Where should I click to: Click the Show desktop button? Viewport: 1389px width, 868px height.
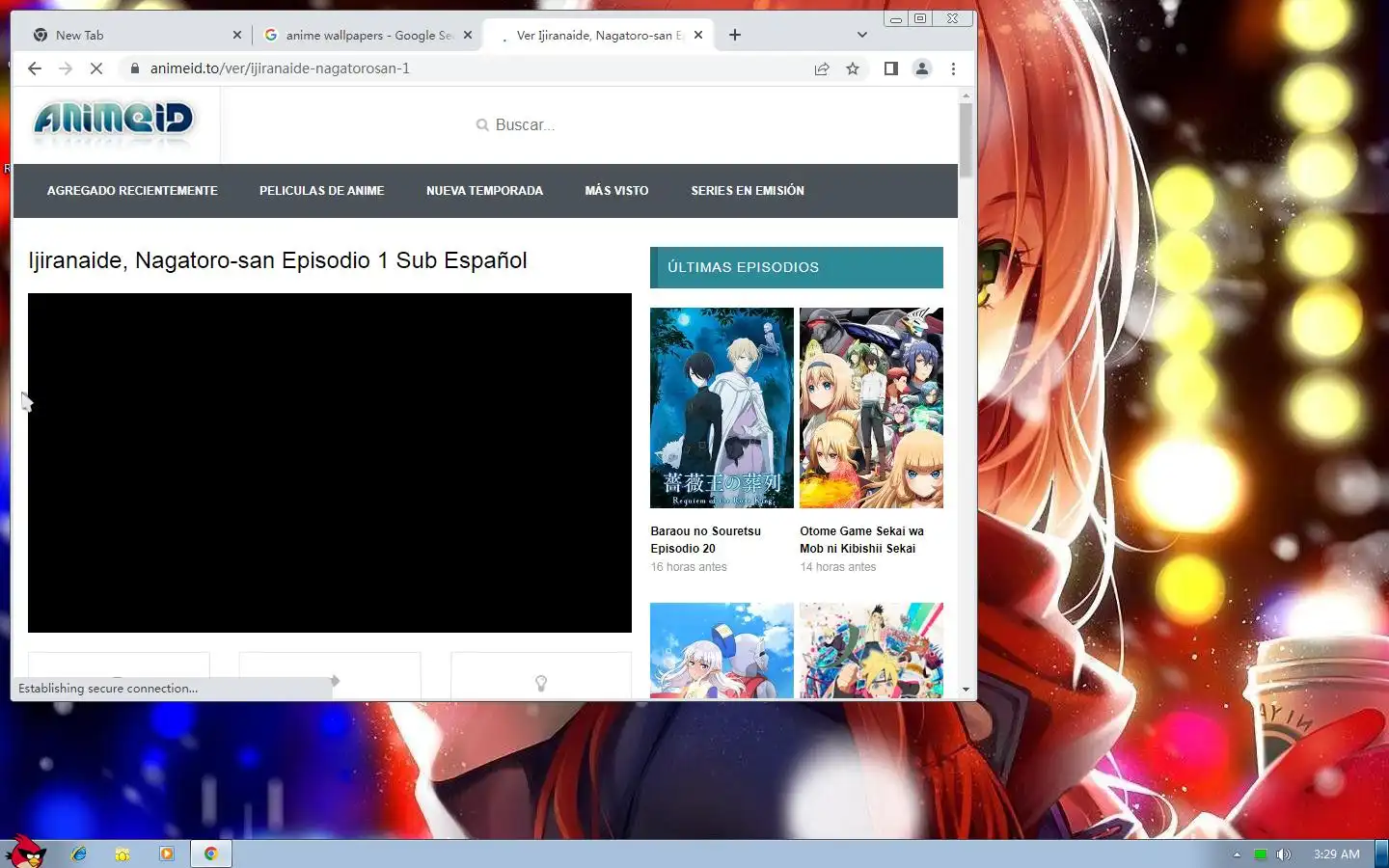point(1382,854)
